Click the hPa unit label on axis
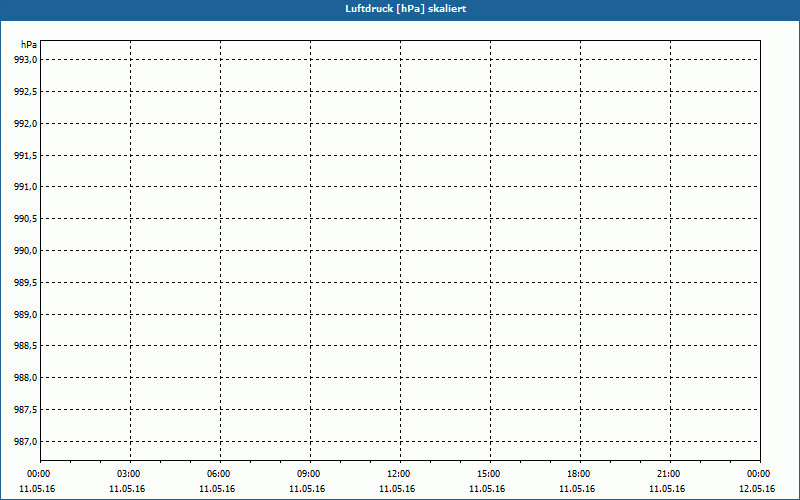The width and height of the screenshot is (800, 500). coord(29,45)
